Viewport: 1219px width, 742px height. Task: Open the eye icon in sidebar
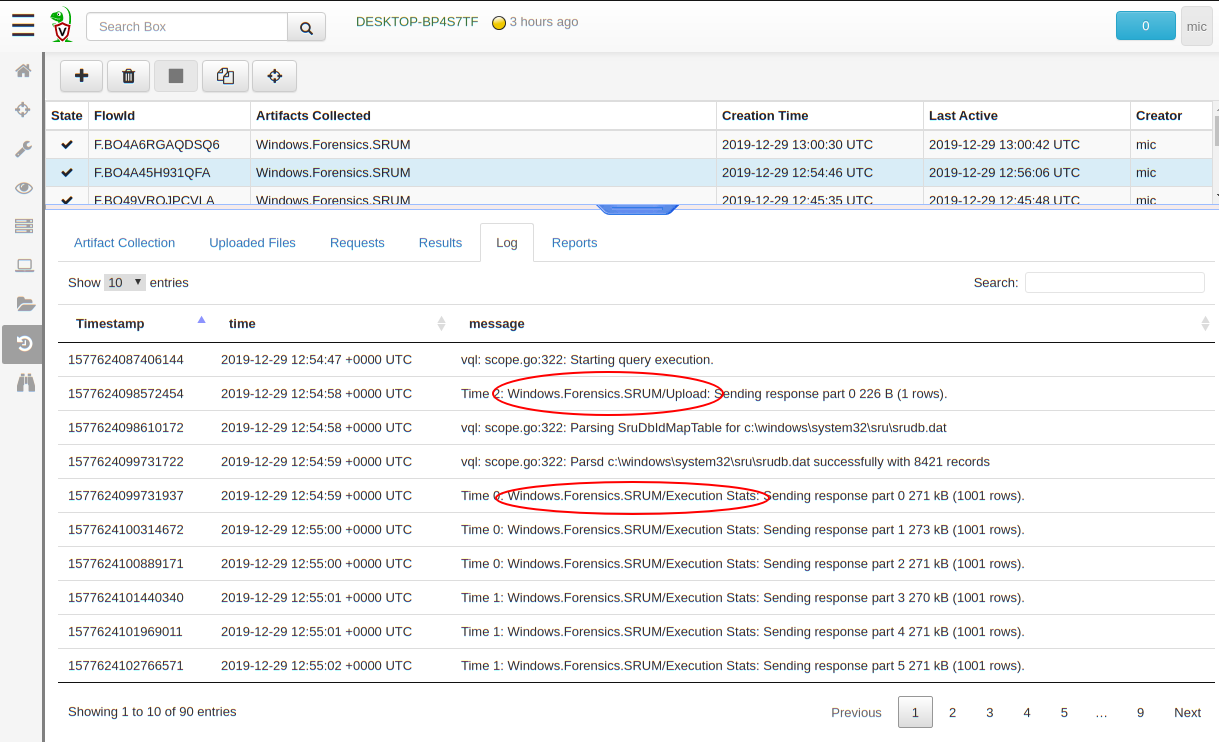[x=23, y=188]
